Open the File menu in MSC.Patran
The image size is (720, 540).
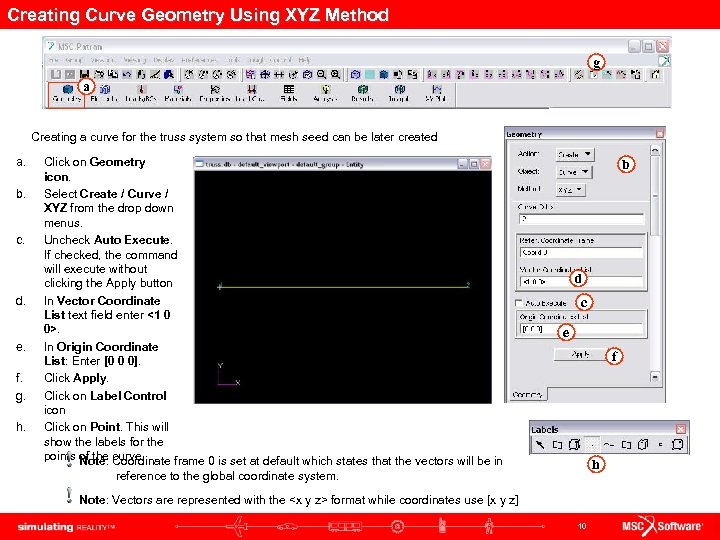(x=54, y=60)
